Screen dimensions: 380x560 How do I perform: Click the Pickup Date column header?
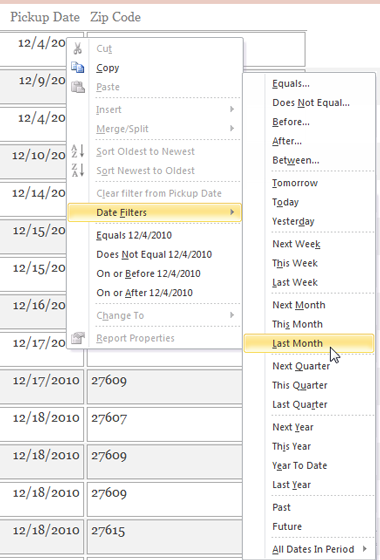45,17
